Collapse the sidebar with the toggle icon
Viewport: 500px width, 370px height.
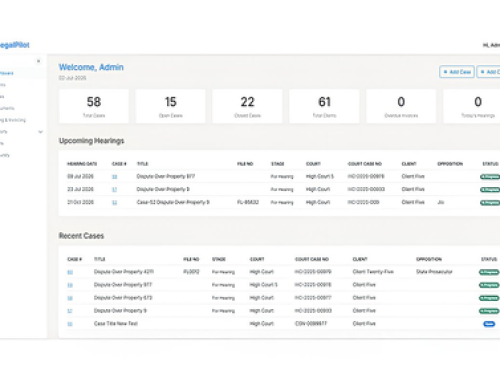(x=38, y=61)
